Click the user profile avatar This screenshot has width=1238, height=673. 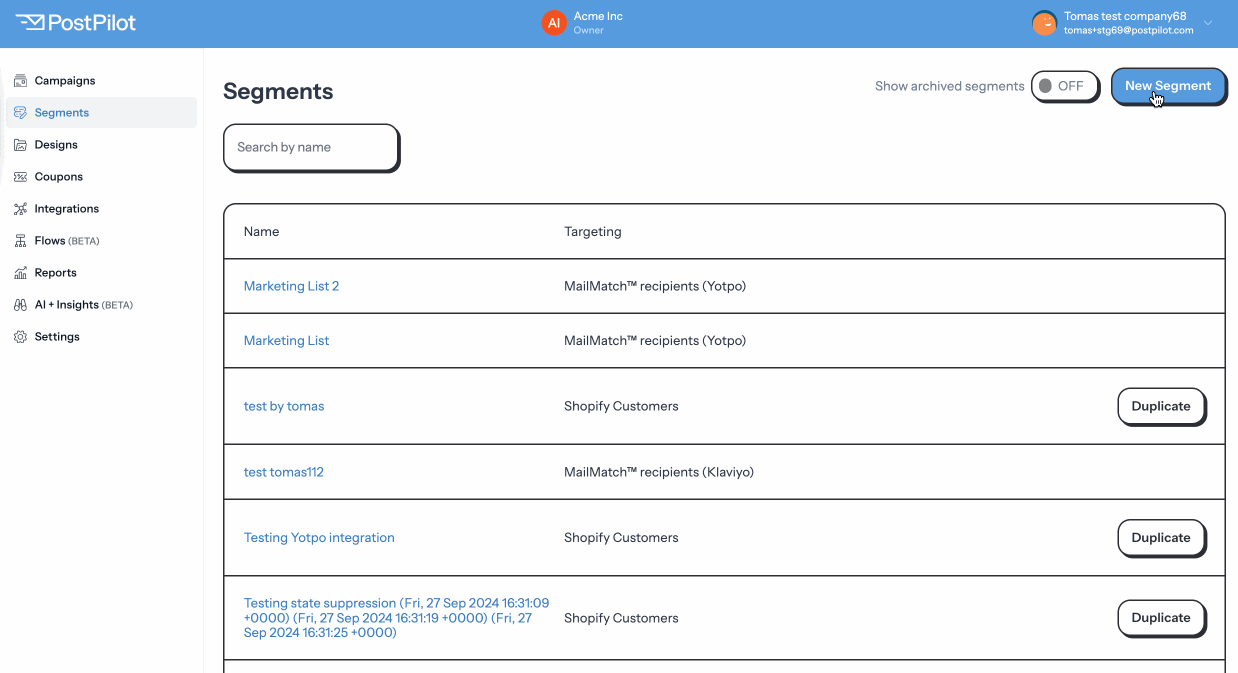1044,23
